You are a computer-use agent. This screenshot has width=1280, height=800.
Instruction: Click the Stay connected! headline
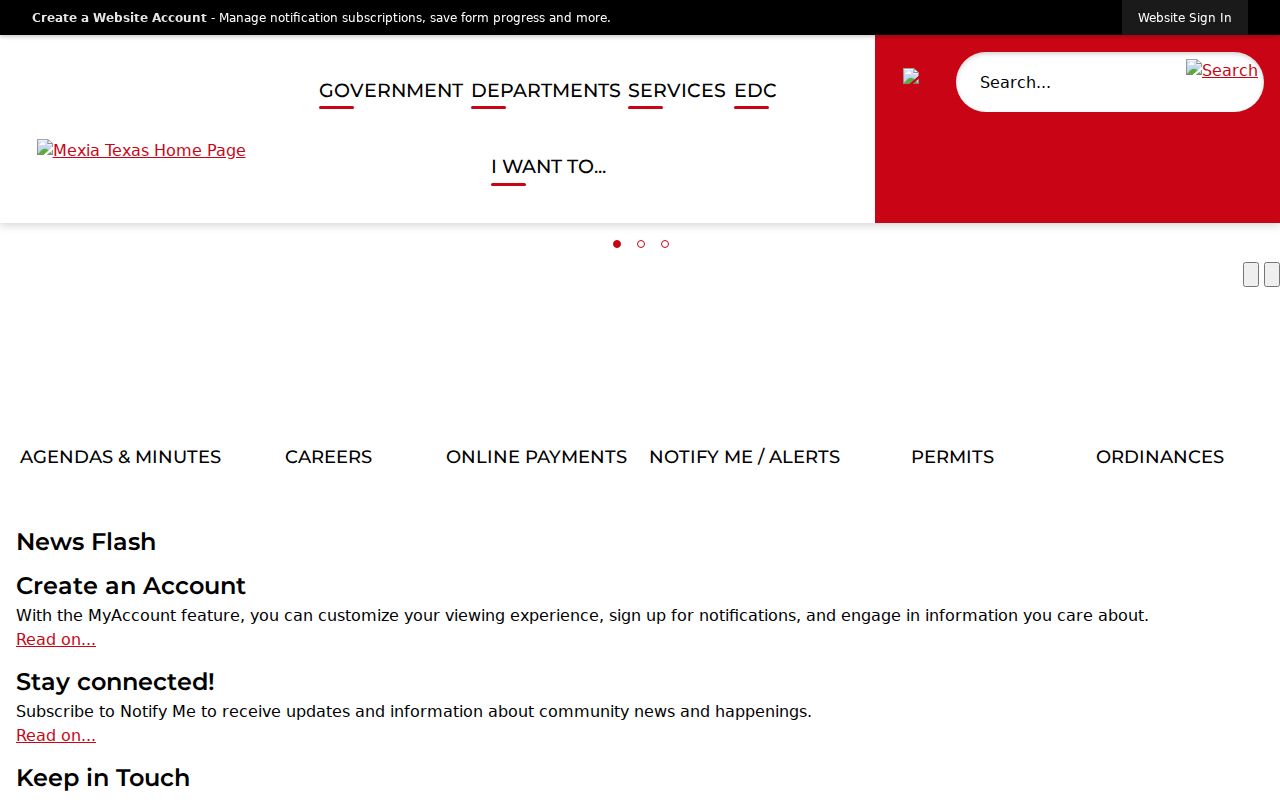click(x=115, y=682)
